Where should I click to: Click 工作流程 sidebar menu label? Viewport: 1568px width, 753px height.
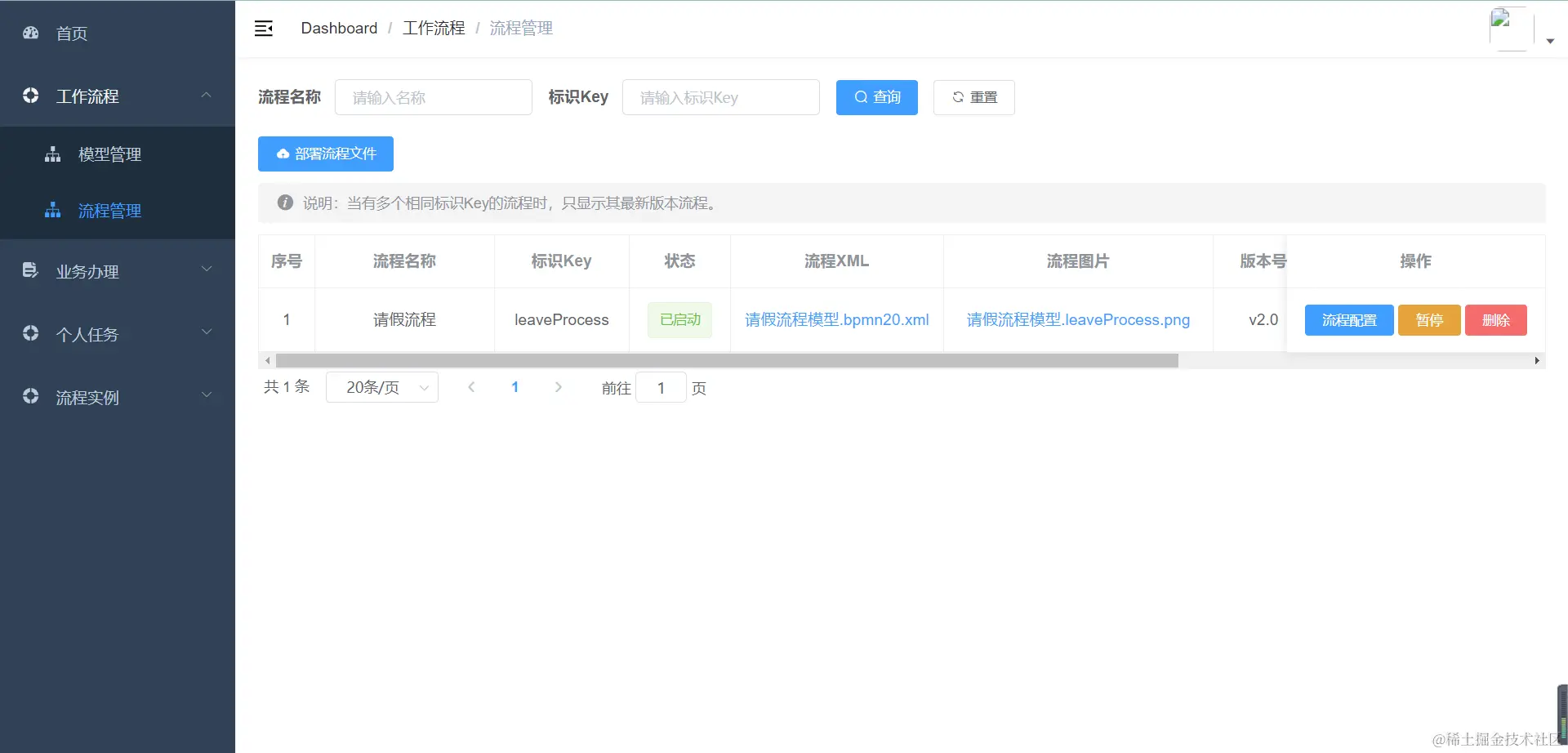(87, 96)
